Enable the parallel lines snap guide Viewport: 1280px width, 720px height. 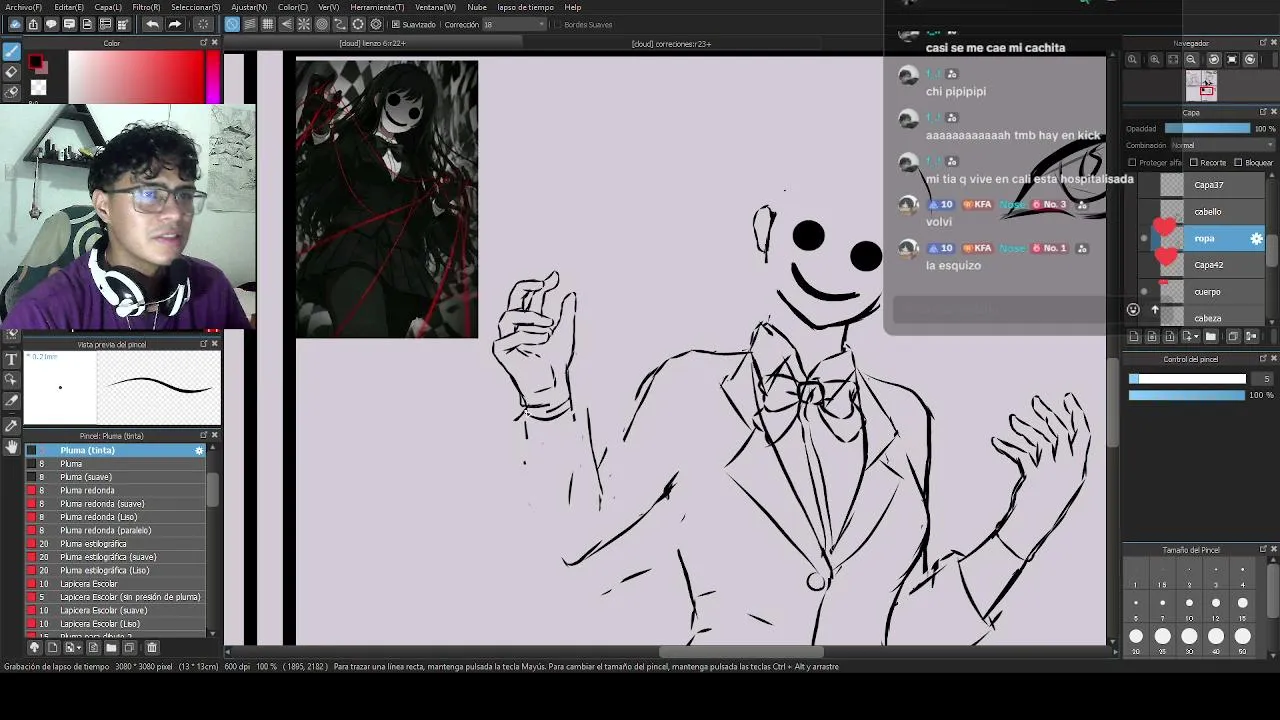pyautogui.click(x=250, y=24)
